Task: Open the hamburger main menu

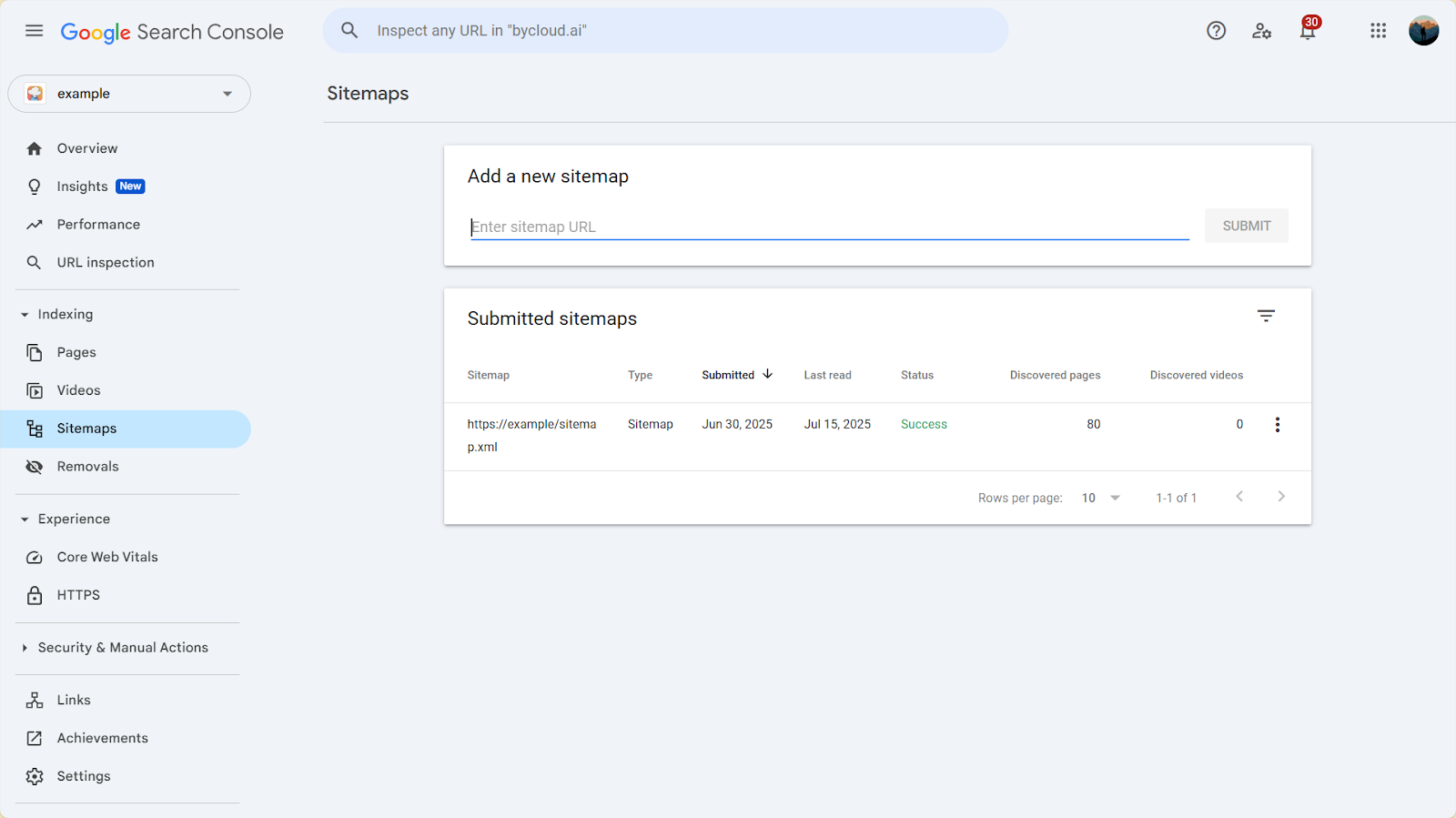Action: pos(35,31)
